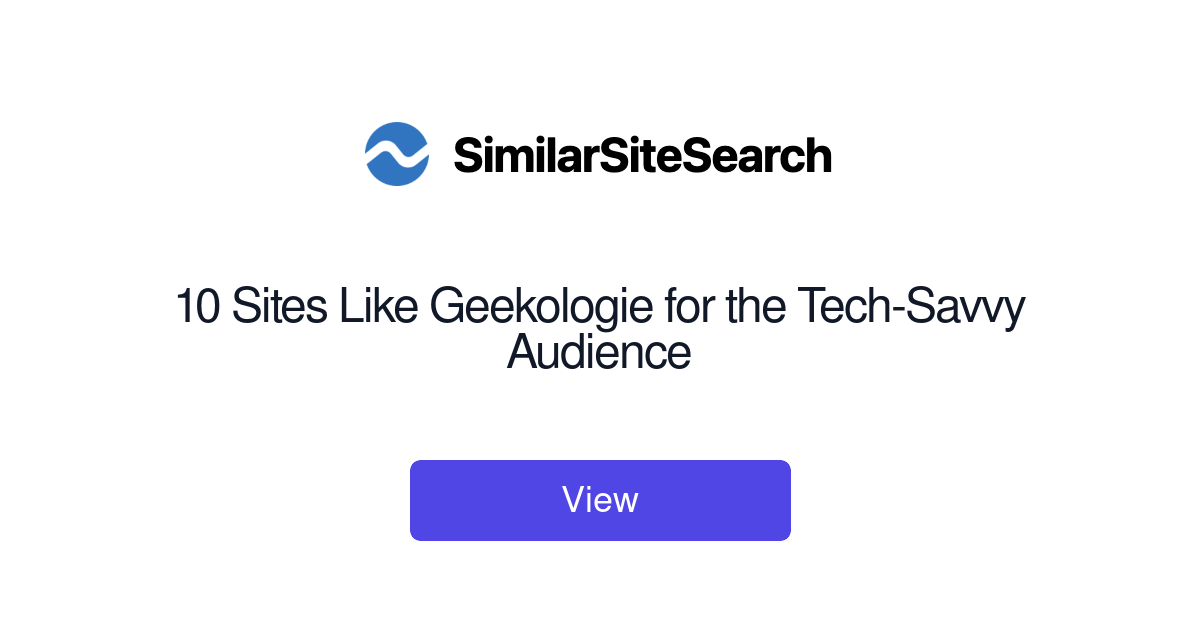
Task: Click the word 'Like' in the headline
Action: pyautogui.click(x=380, y=307)
